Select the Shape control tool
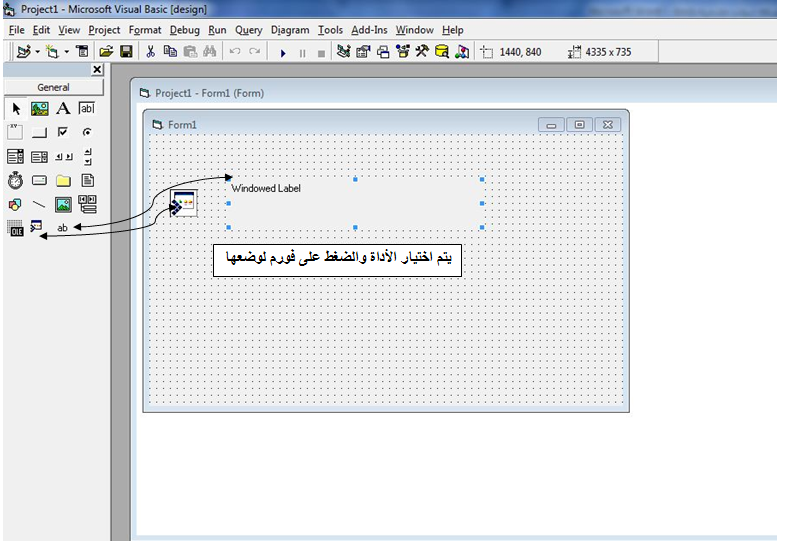785x541 pixels. pos(15,205)
